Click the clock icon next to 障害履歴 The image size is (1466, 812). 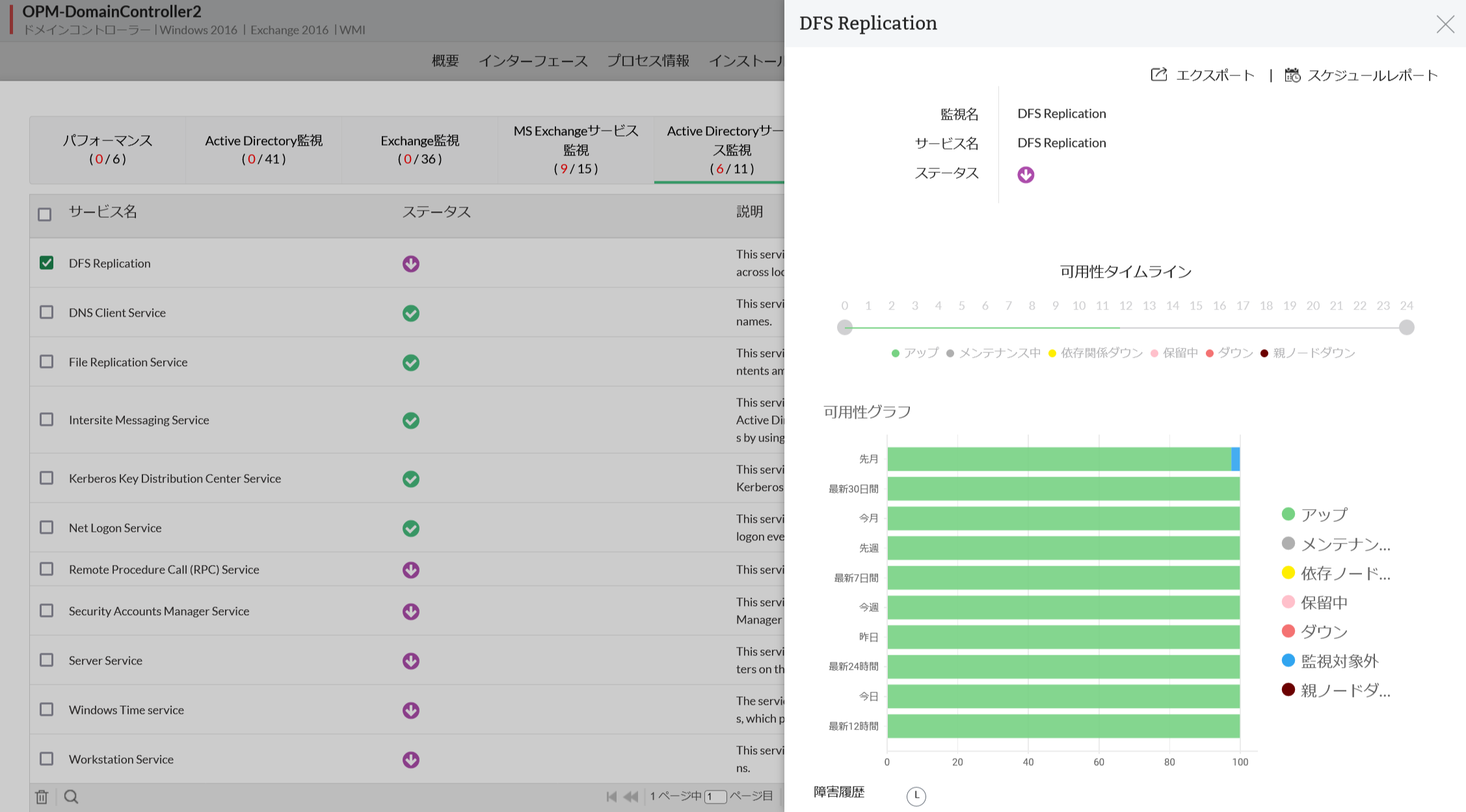916,795
